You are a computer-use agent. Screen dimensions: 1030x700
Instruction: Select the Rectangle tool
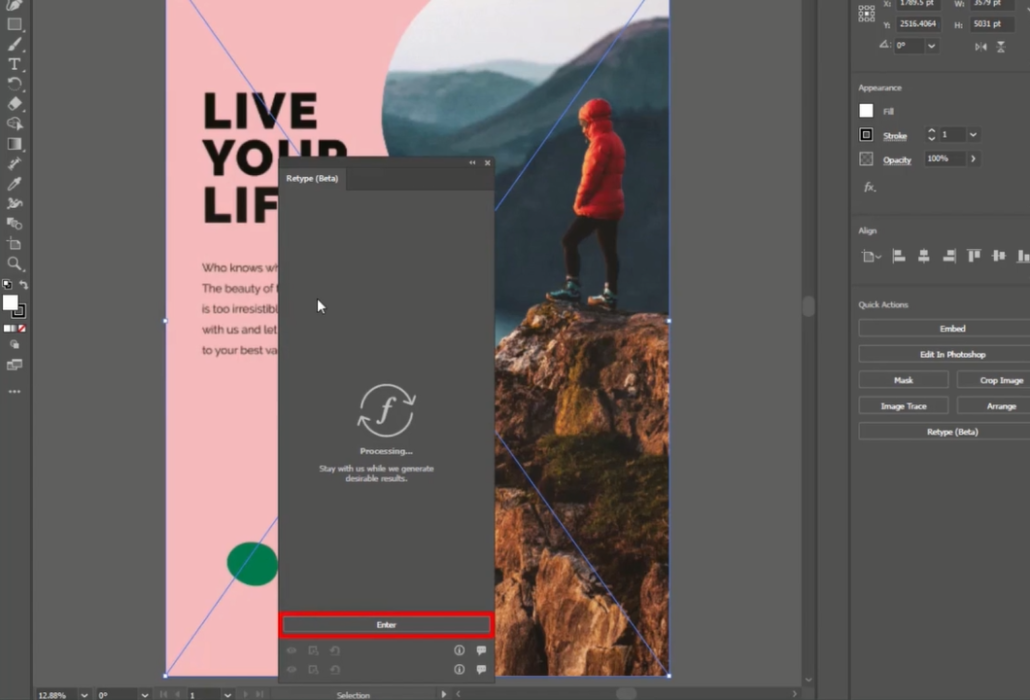tap(14, 25)
